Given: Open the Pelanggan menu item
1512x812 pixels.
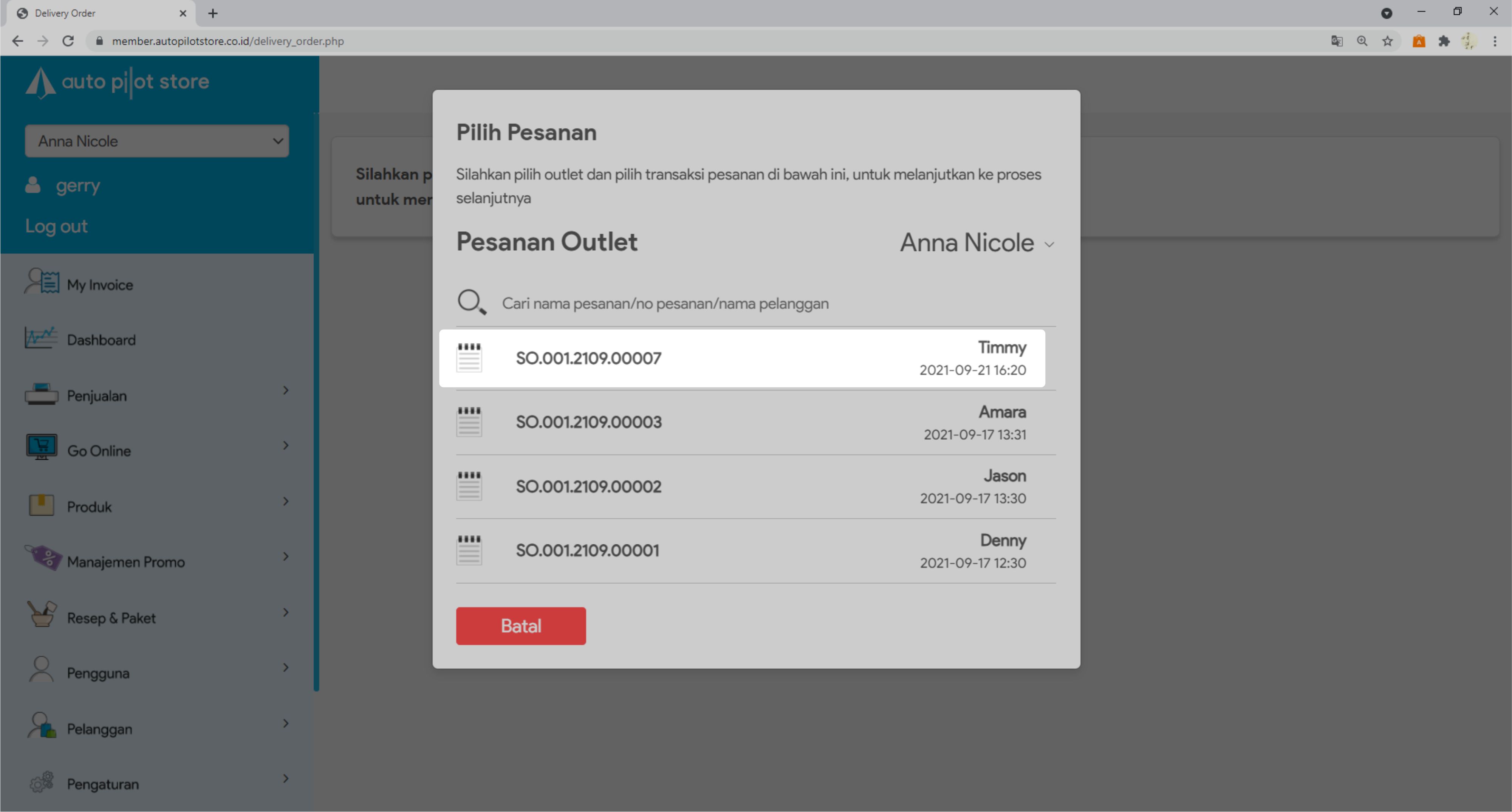Looking at the screenshot, I should (x=100, y=728).
